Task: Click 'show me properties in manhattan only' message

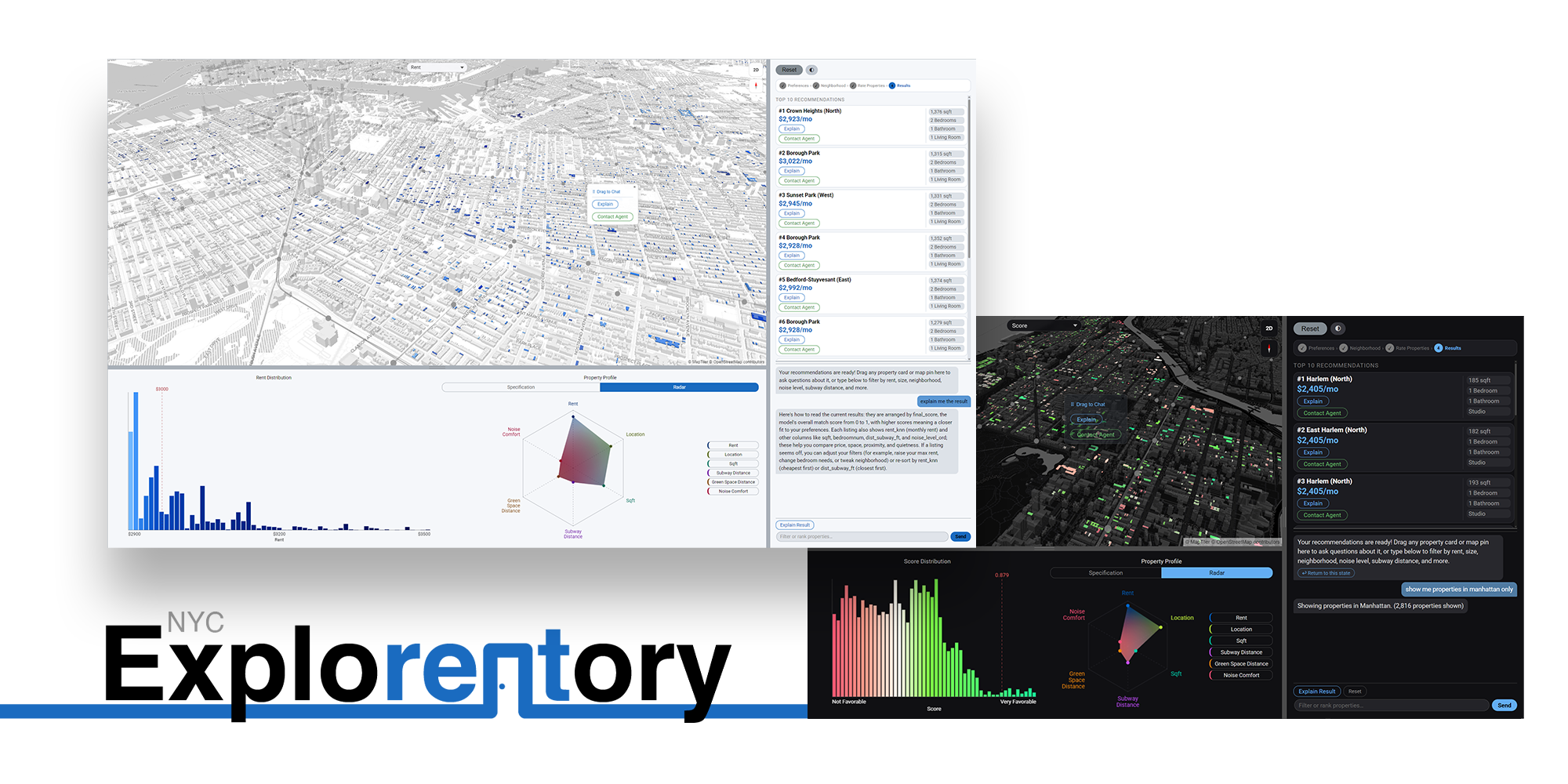Action: (x=1459, y=590)
